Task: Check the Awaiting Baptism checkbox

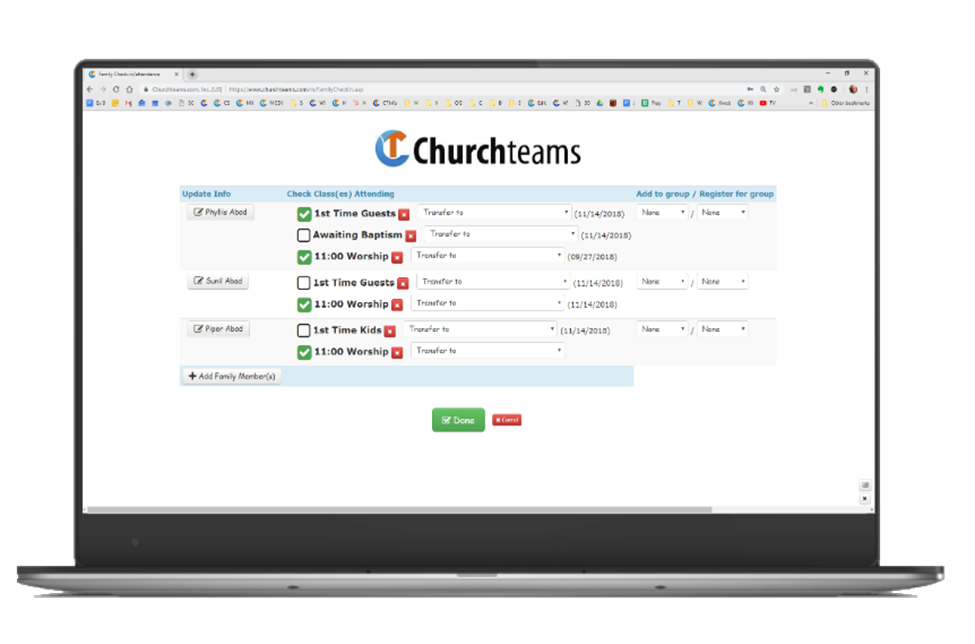Action: point(303,235)
